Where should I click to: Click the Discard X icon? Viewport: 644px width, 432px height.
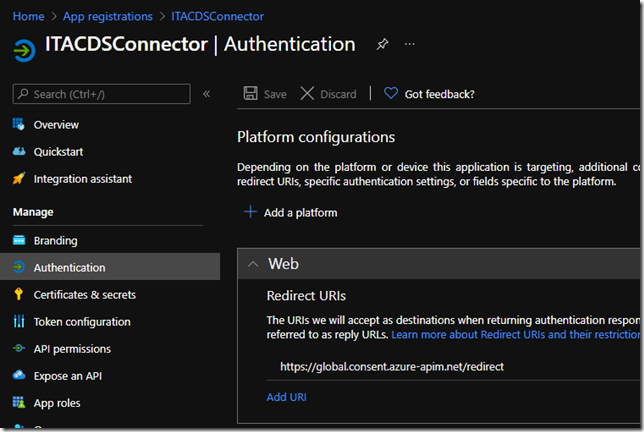point(307,93)
